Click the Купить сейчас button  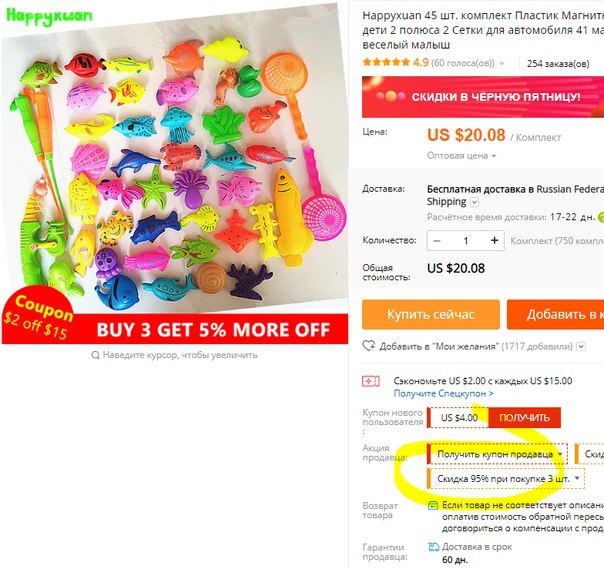pos(431,314)
